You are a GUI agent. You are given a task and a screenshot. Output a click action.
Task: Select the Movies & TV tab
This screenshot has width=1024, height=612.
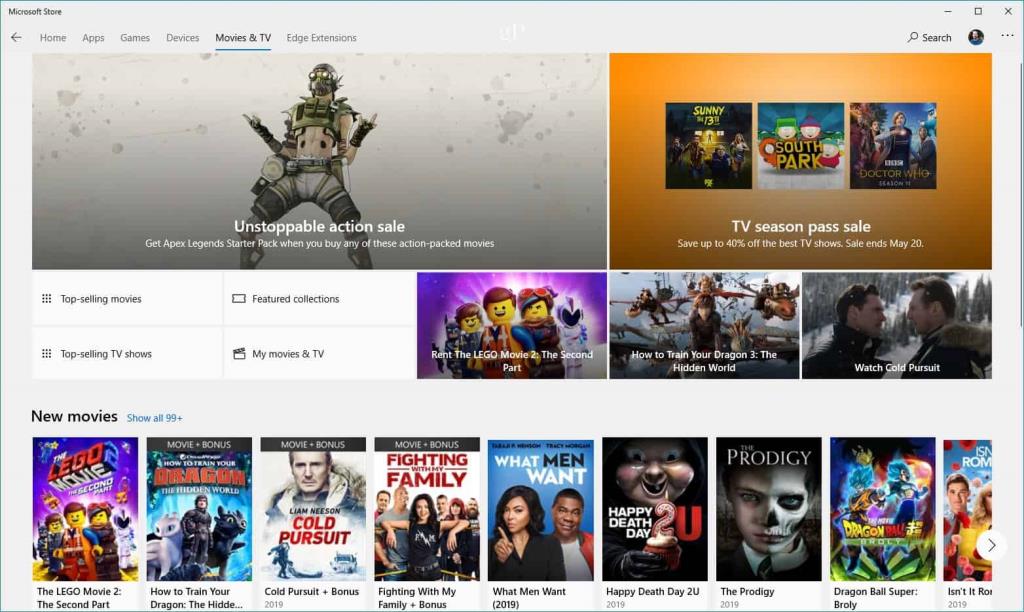[243, 38]
